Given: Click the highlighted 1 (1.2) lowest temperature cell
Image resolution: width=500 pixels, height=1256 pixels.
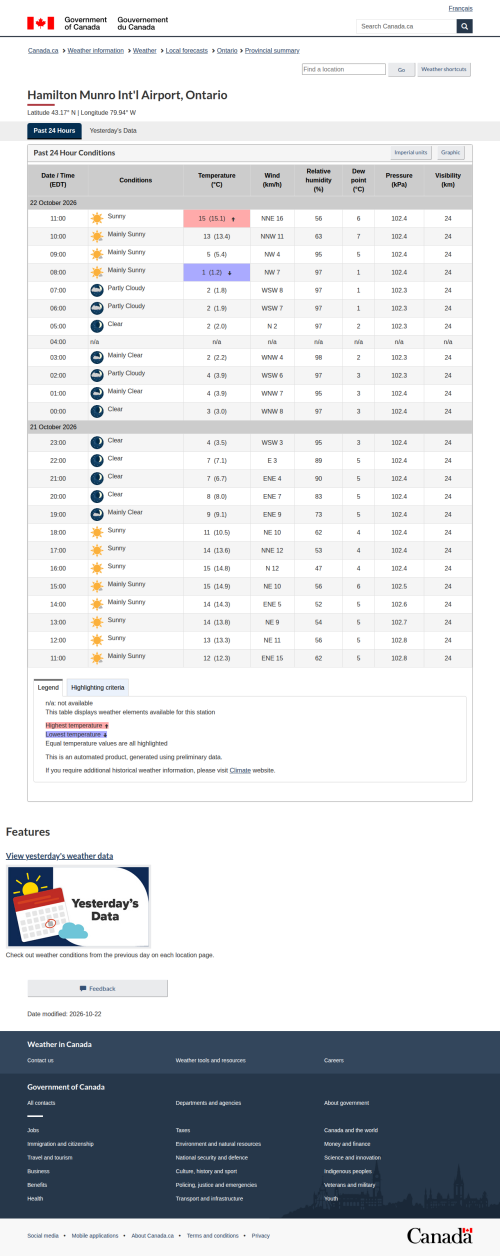Looking at the screenshot, I should [217, 272].
